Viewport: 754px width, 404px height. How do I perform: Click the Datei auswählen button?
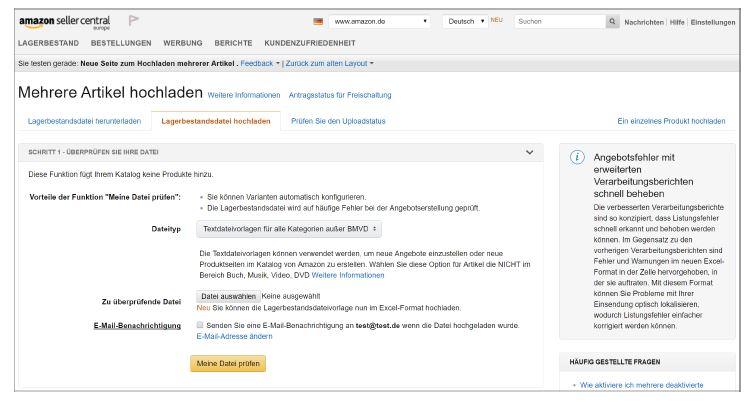click(228, 296)
